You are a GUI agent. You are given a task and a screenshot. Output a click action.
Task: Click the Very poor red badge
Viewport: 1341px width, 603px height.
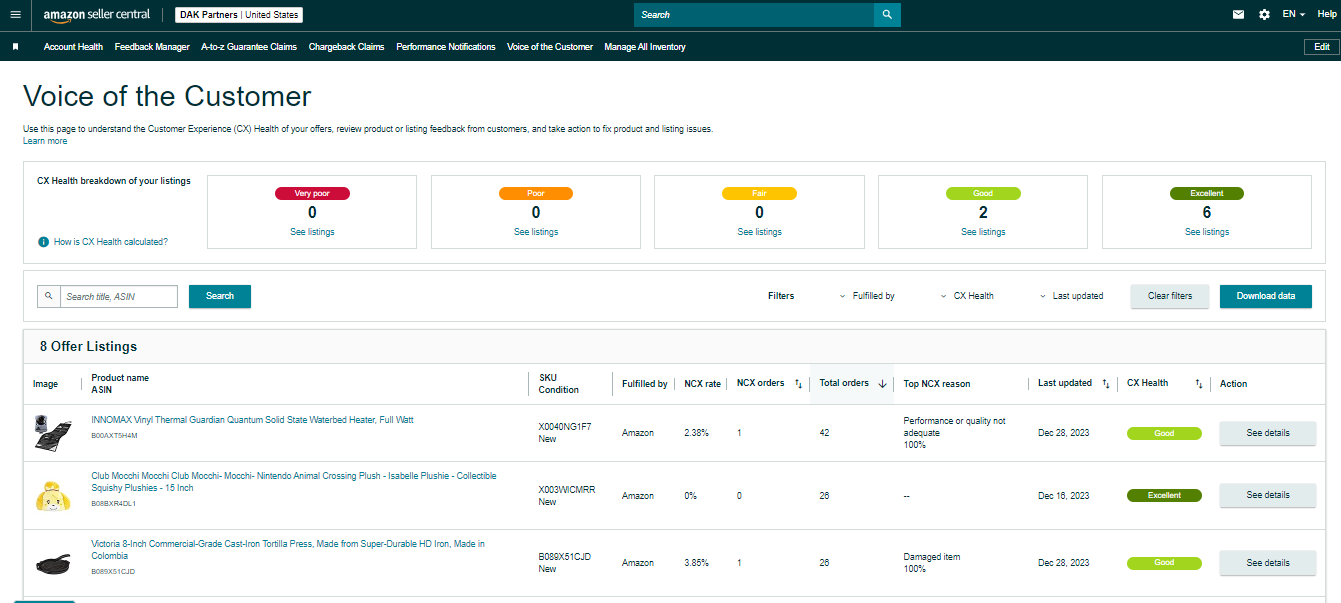(x=312, y=194)
